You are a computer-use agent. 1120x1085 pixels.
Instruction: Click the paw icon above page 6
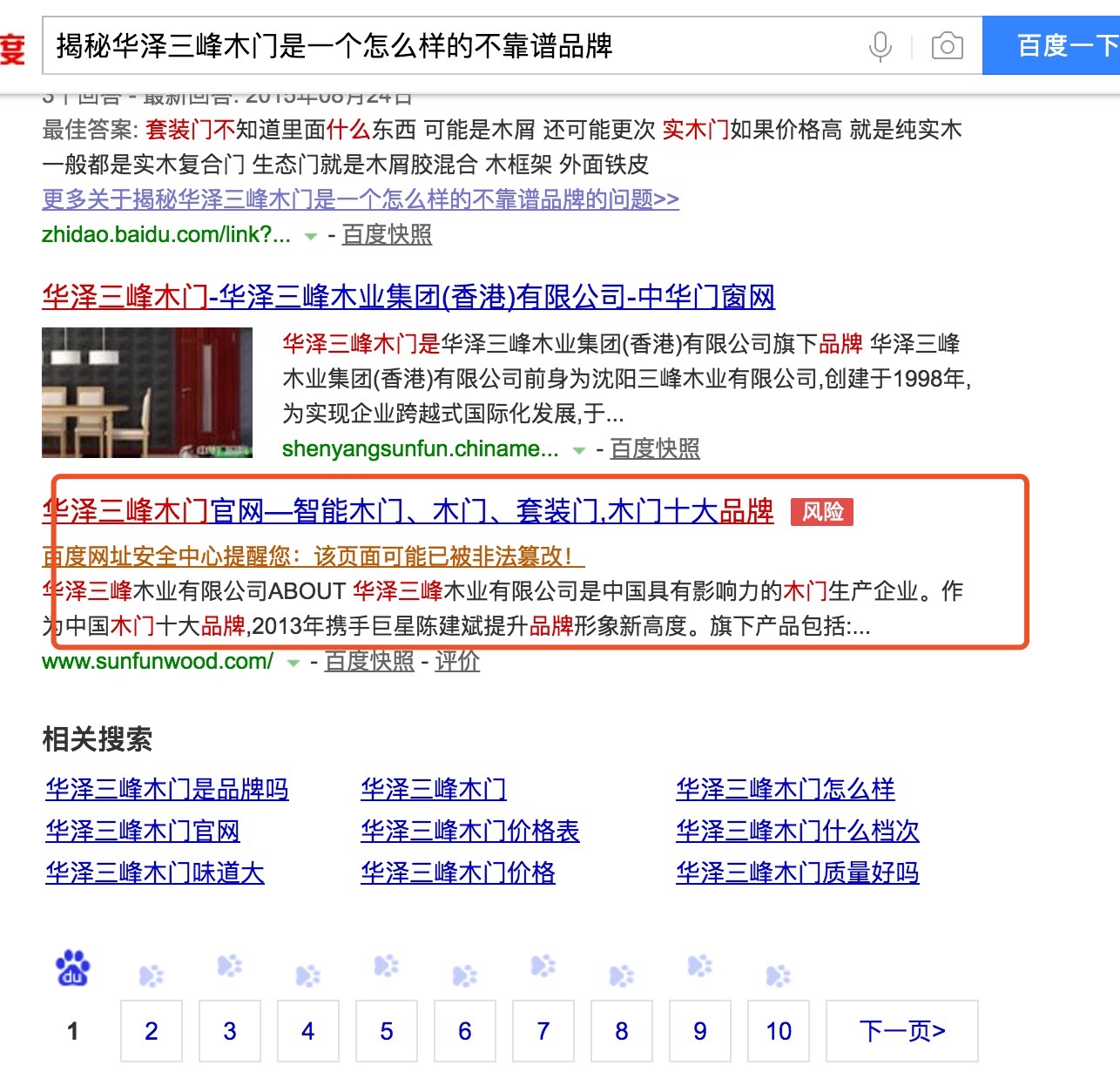(x=465, y=976)
